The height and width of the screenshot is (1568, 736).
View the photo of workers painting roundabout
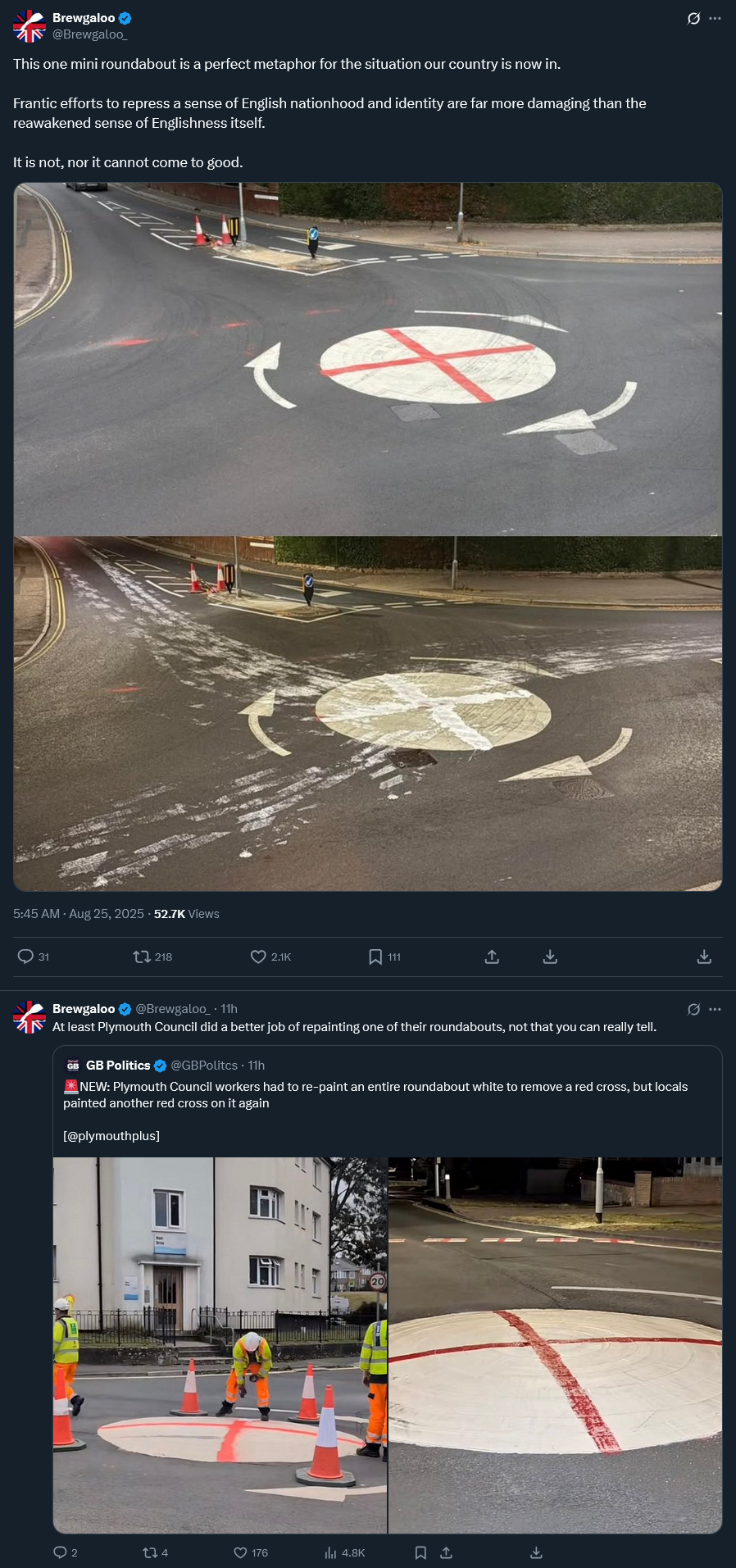coord(220,1345)
